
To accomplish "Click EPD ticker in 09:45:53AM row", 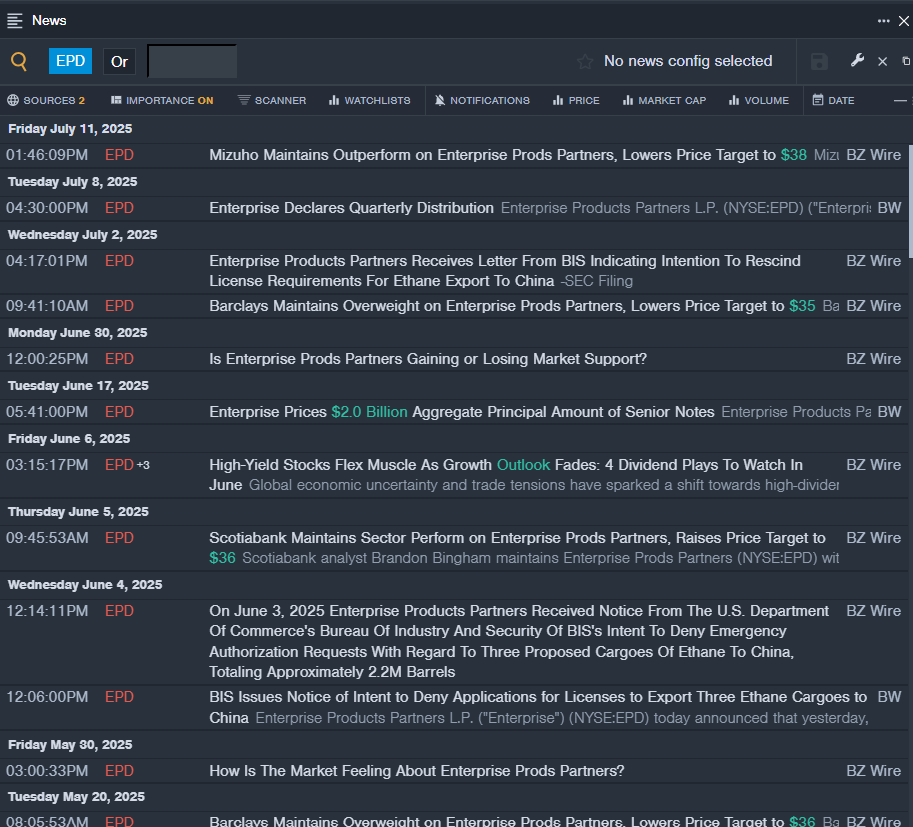I will [119, 538].
